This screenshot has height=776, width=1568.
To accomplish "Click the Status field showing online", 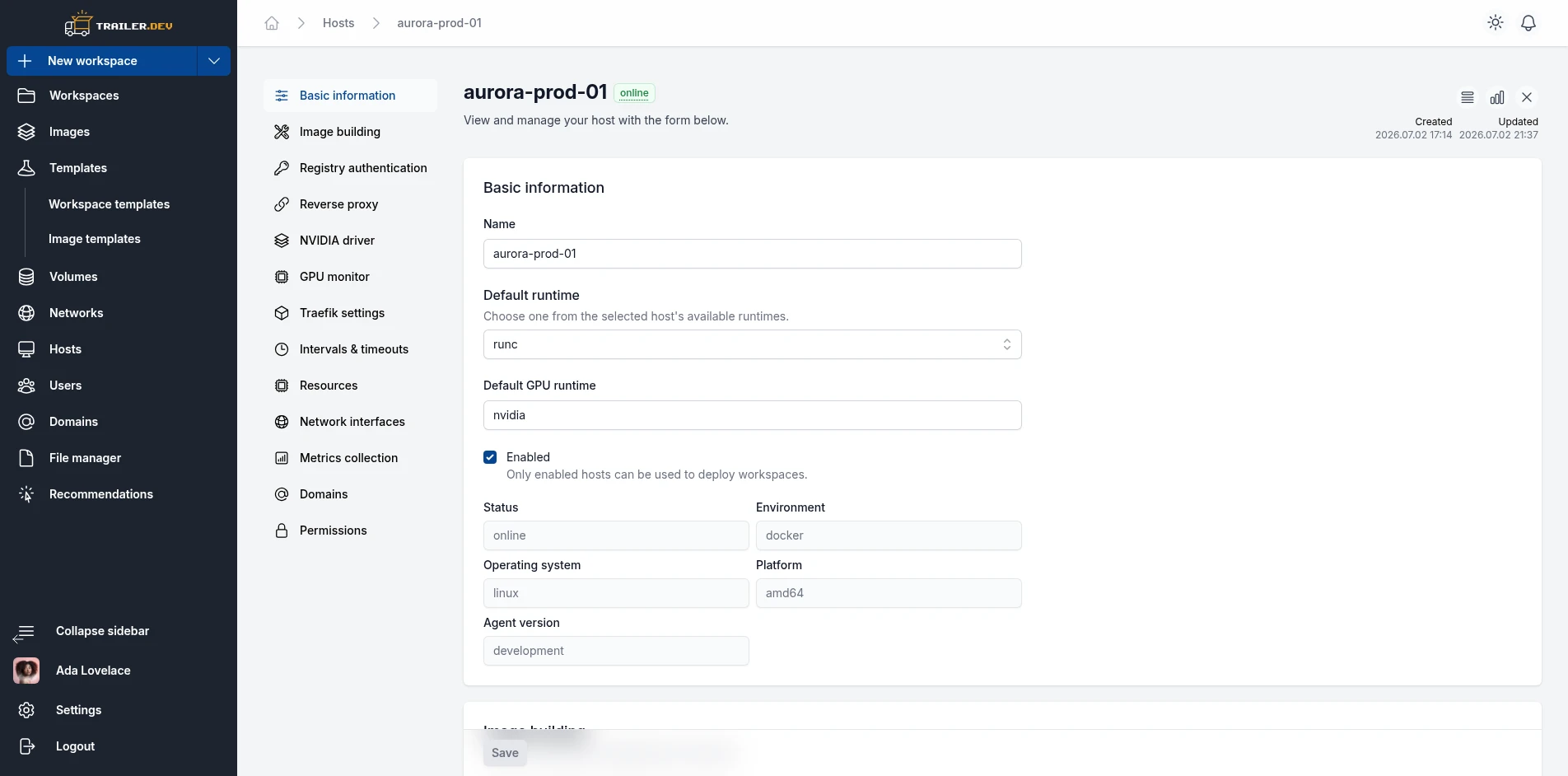I will tap(616, 535).
